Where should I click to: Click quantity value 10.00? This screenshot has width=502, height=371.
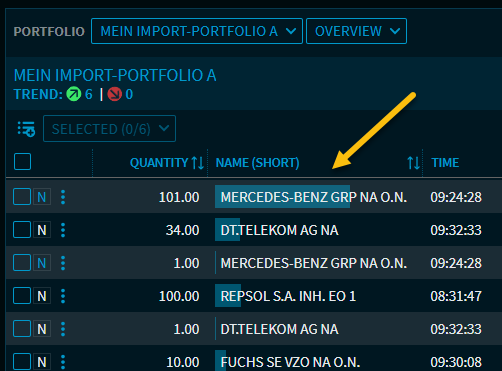coord(183,362)
